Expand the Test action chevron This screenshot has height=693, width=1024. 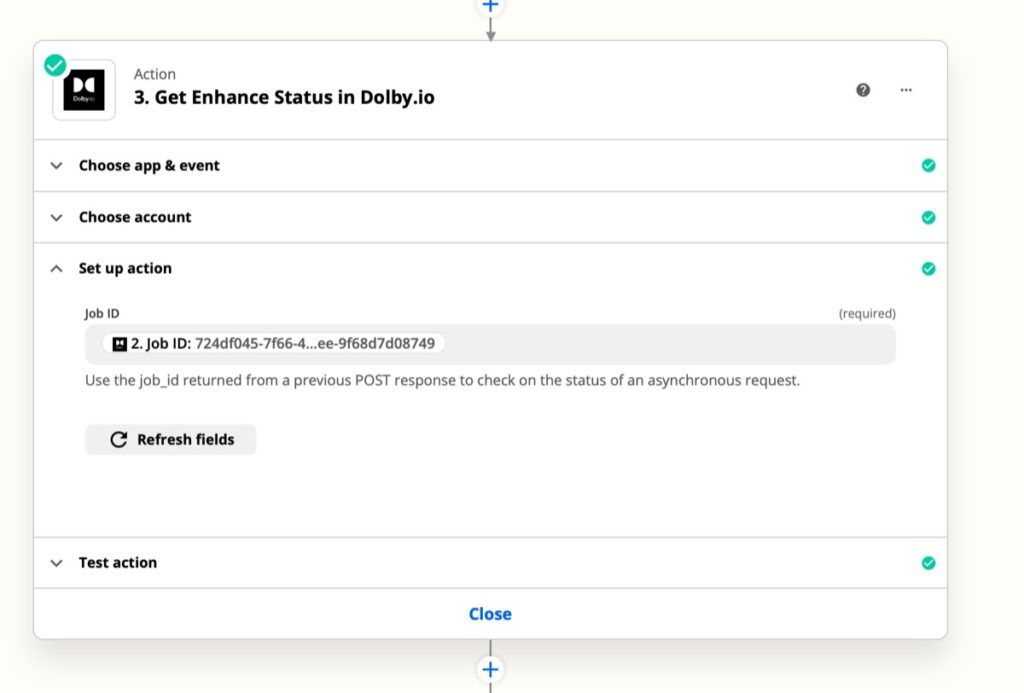coord(57,563)
